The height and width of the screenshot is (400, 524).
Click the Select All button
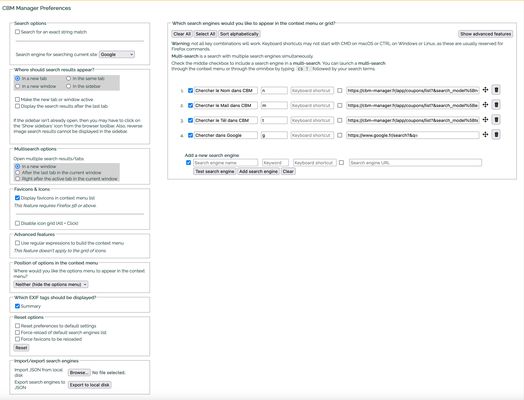click(x=205, y=34)
